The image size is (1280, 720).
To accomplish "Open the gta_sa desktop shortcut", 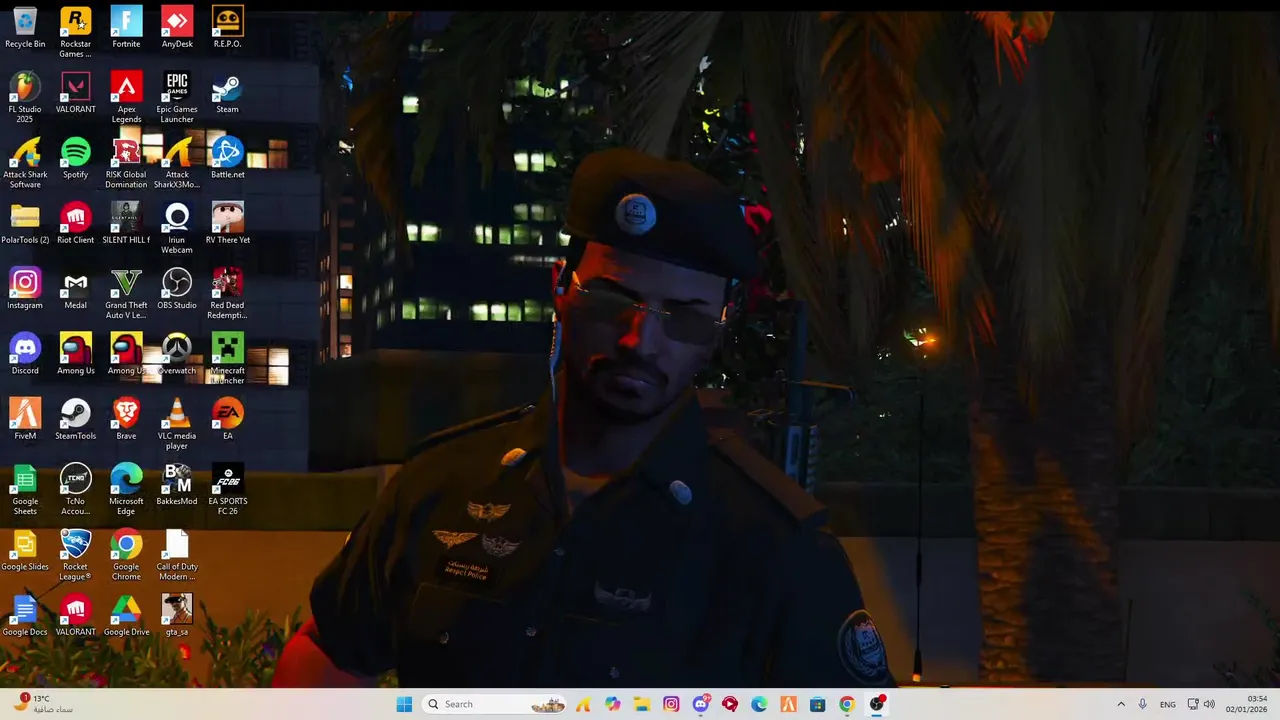I will tap(177, 616).
